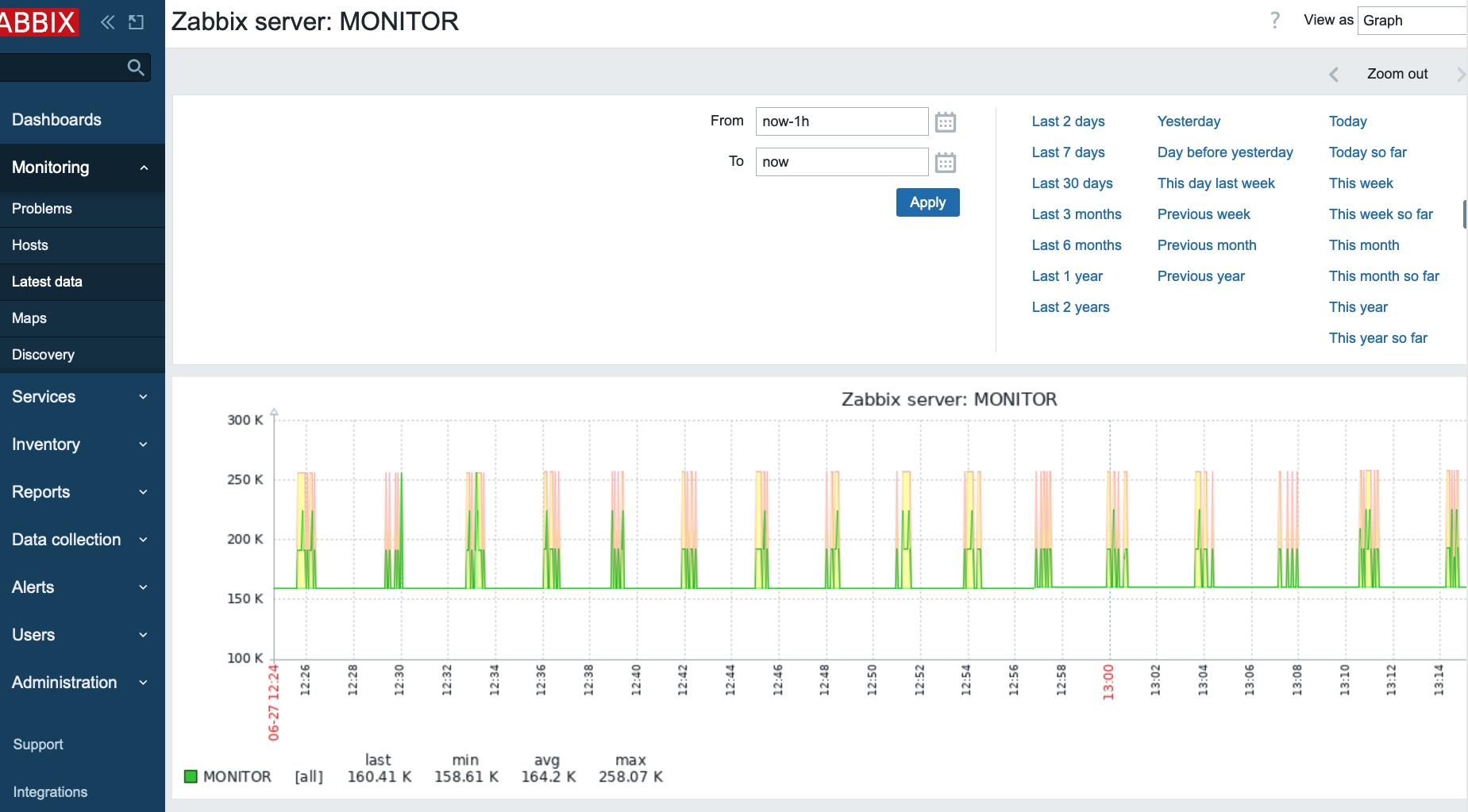Screen dimensions: 1468x812
Task: Click the max value 258.07 K
Action: [x=630, y=776]
